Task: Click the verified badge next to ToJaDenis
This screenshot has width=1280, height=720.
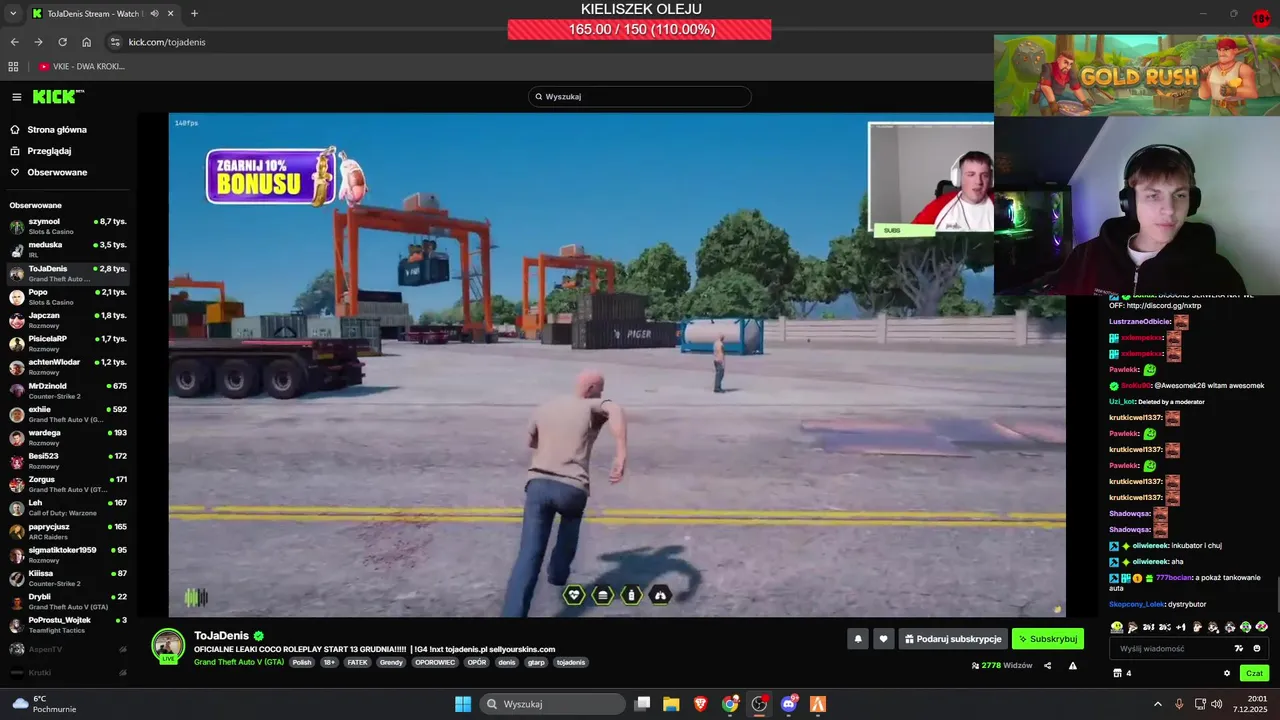Action: coord(259,636)
